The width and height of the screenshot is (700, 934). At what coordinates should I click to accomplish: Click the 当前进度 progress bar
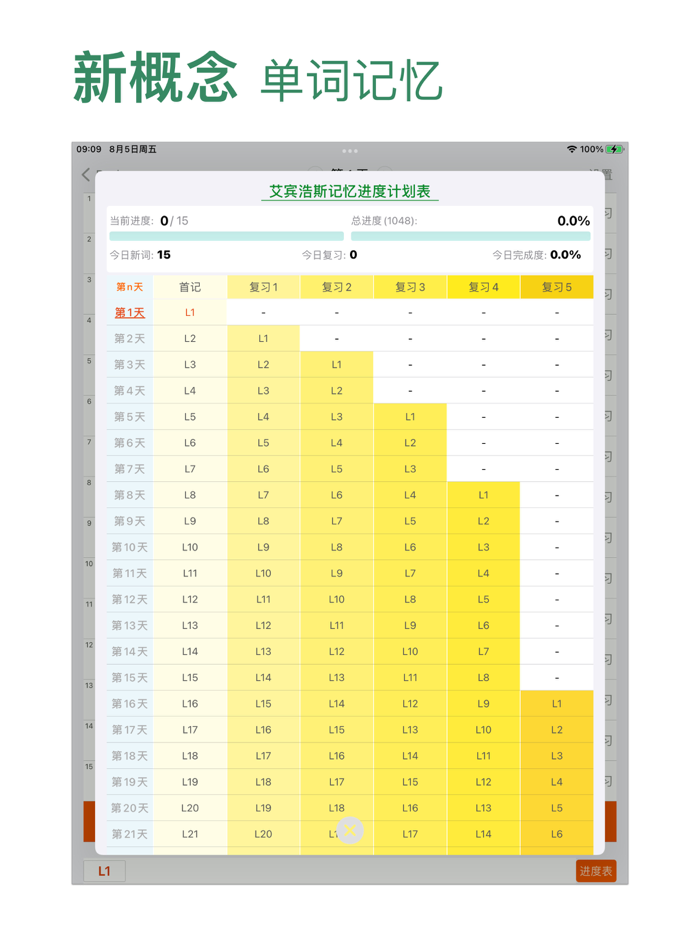tap(226, 236)
